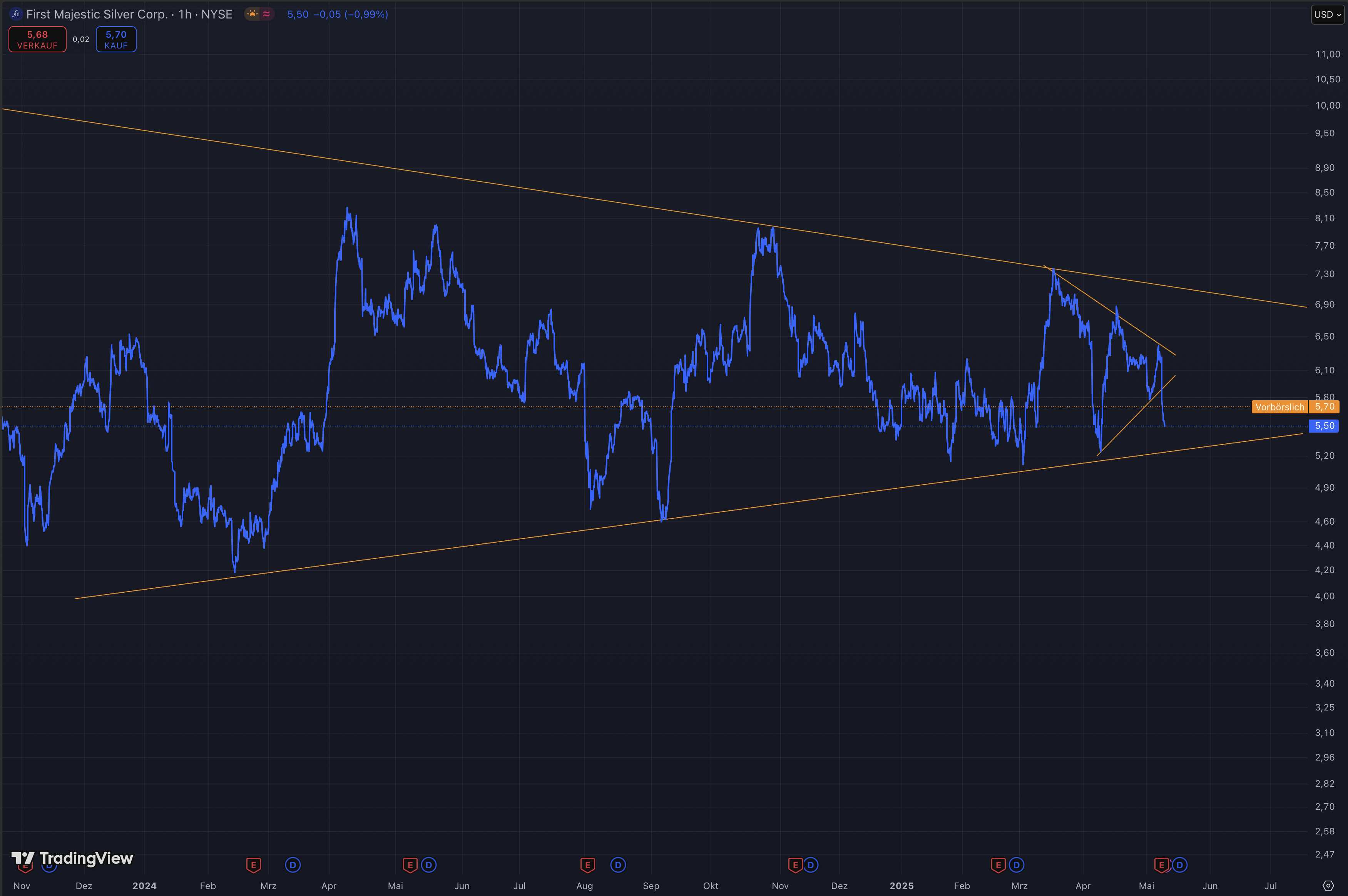Click the dividend D marker after Aug 2024
This screenshot has height=896, width=1348.
click(618, 865)
